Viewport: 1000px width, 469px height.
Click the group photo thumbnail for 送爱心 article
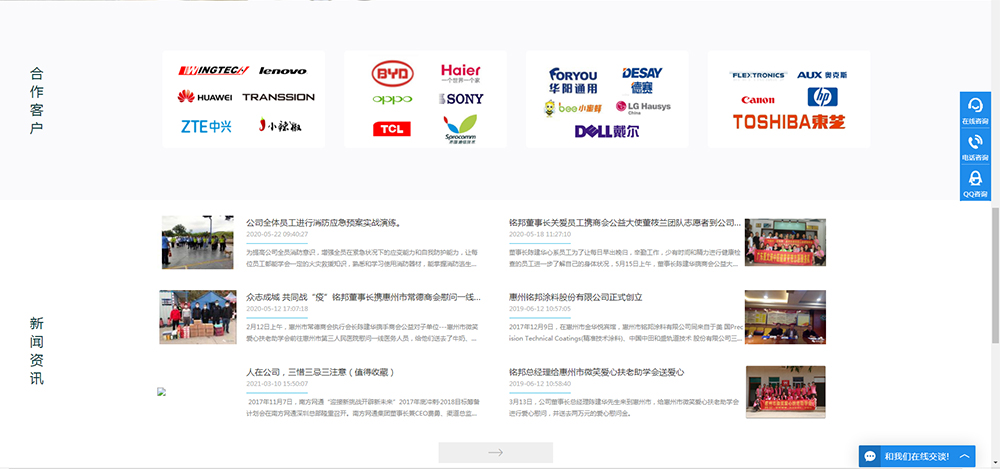[785, 392]
